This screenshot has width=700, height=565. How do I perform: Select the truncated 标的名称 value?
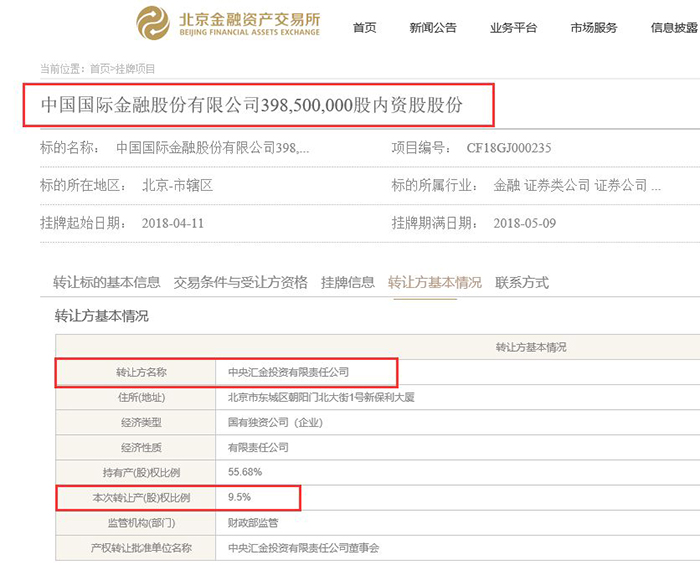pos(212,148)
